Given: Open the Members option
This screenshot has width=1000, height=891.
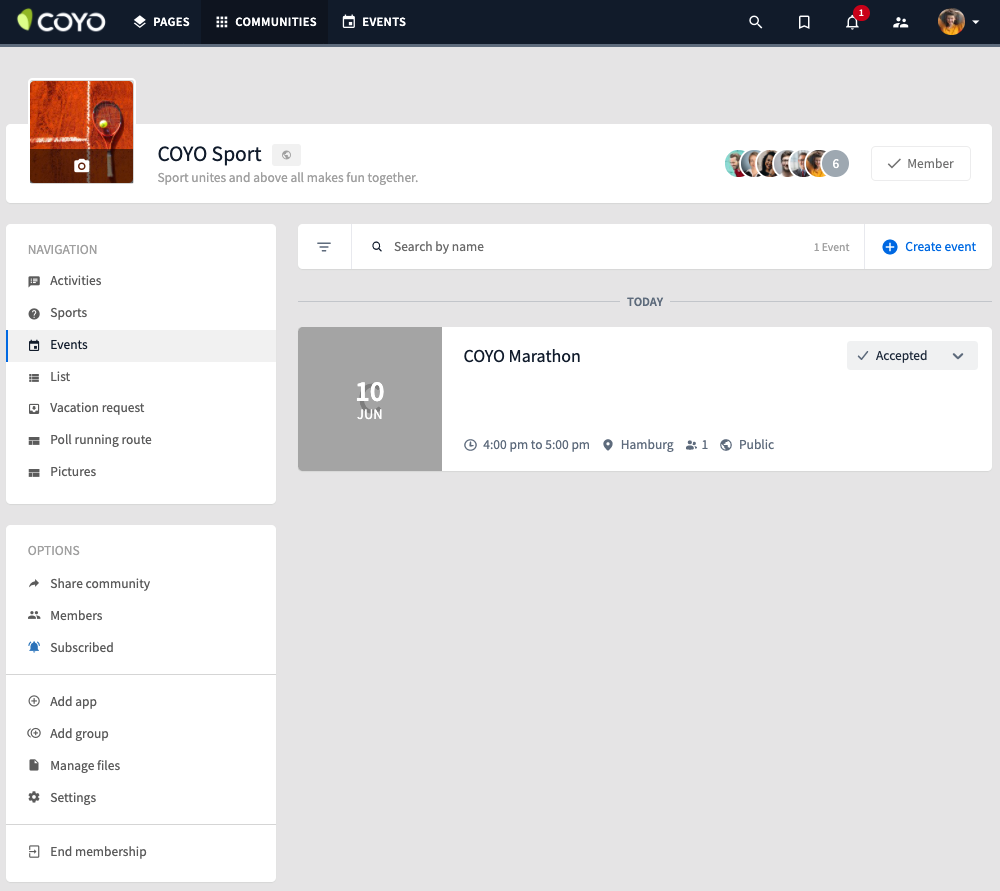Looking at the screenshot, I should click(141, 615).
